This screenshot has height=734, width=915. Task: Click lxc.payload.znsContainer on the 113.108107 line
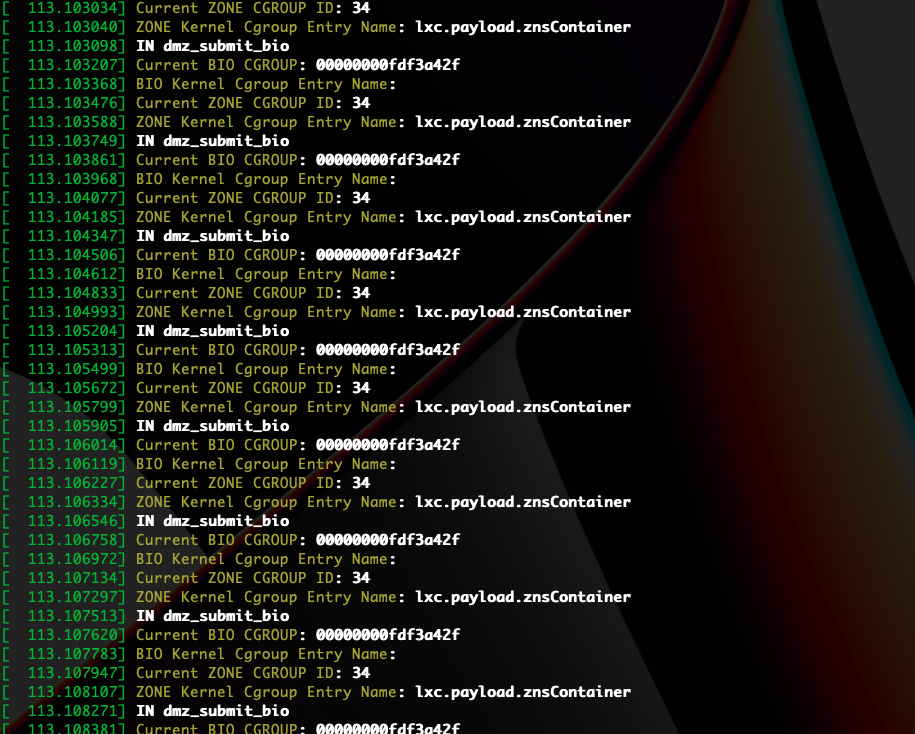coord(523,693)
